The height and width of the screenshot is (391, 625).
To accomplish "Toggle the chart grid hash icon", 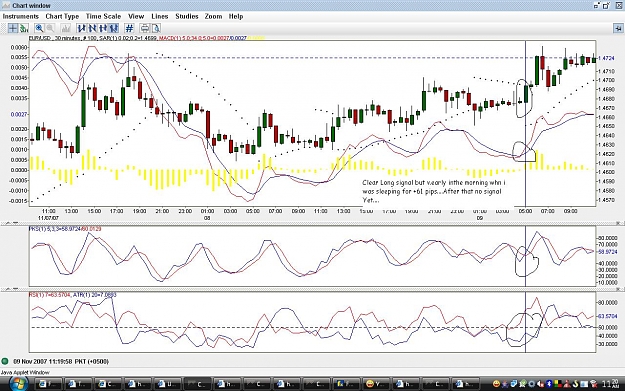I will 129,28.
